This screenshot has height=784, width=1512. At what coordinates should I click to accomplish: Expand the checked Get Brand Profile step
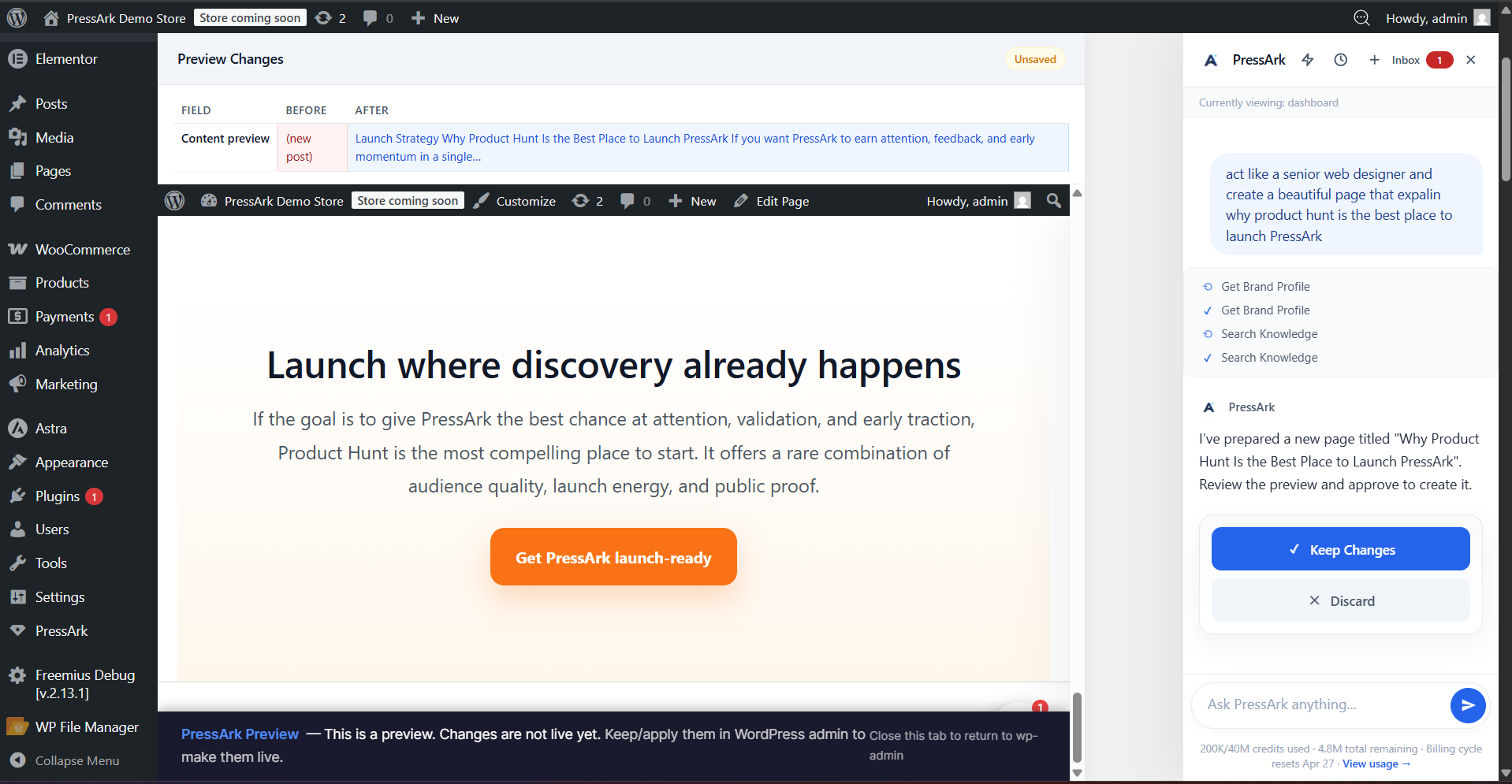coord(1265,310)
